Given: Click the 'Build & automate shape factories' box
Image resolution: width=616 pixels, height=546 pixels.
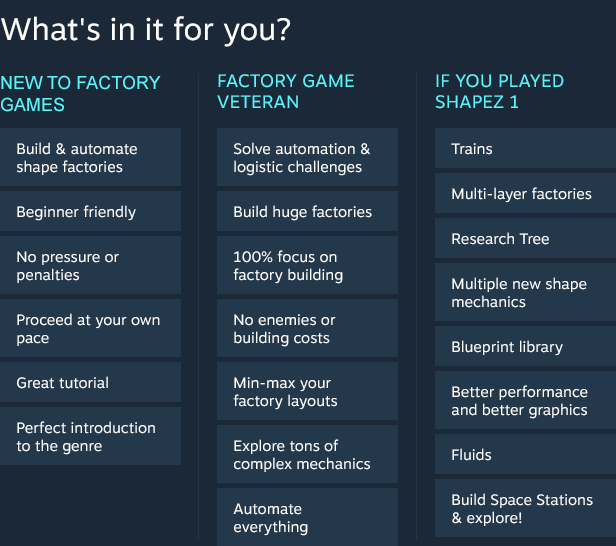Looking at the screenshot, I should coord(90,158).
